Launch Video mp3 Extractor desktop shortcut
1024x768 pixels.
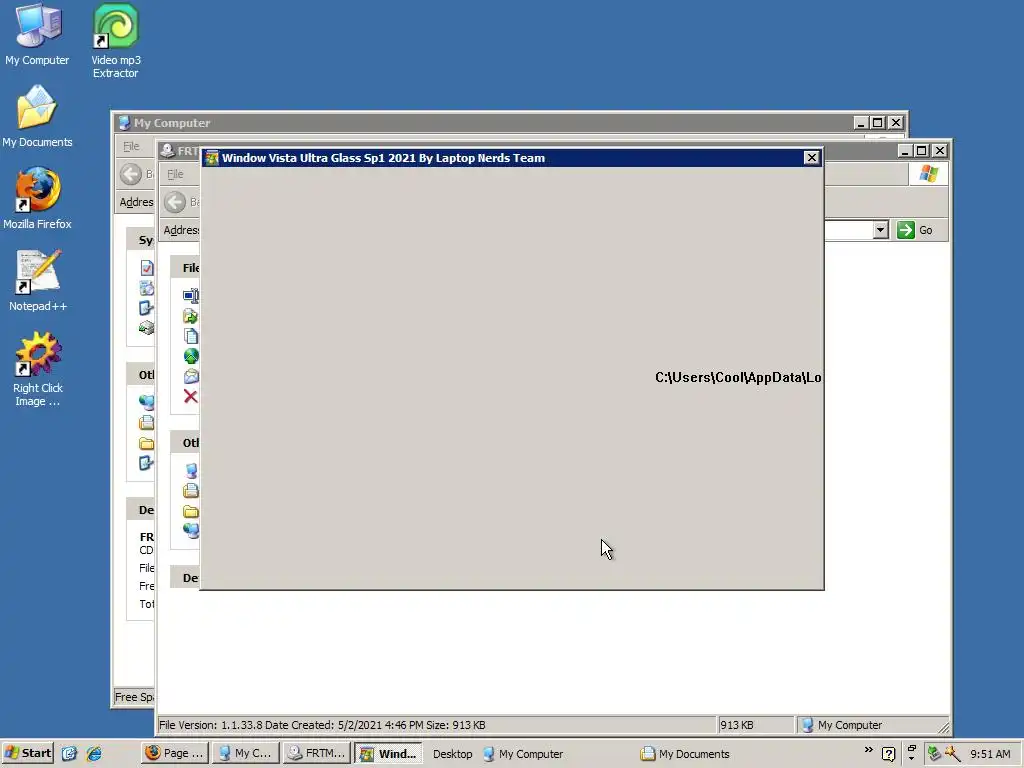(x=116, y=40)
